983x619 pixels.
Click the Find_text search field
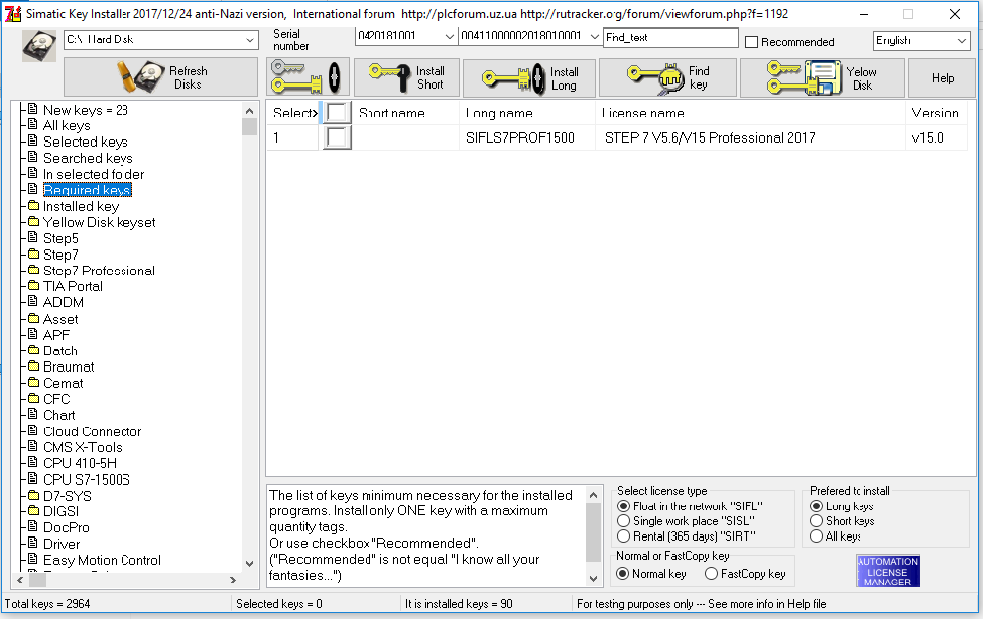tap(671, 38)
